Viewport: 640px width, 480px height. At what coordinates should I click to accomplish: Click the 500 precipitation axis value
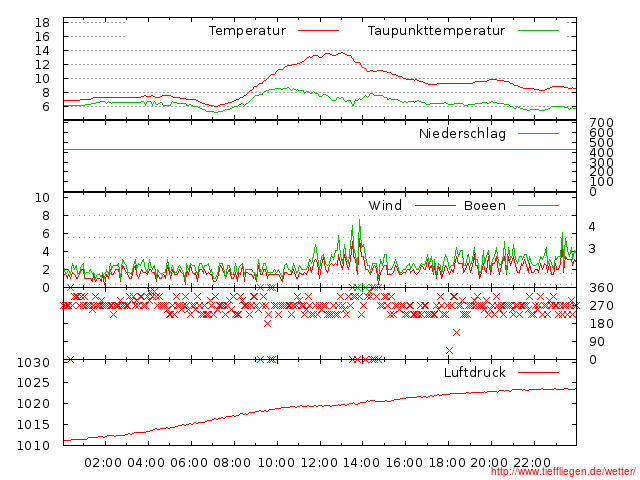tap(601, 142)
